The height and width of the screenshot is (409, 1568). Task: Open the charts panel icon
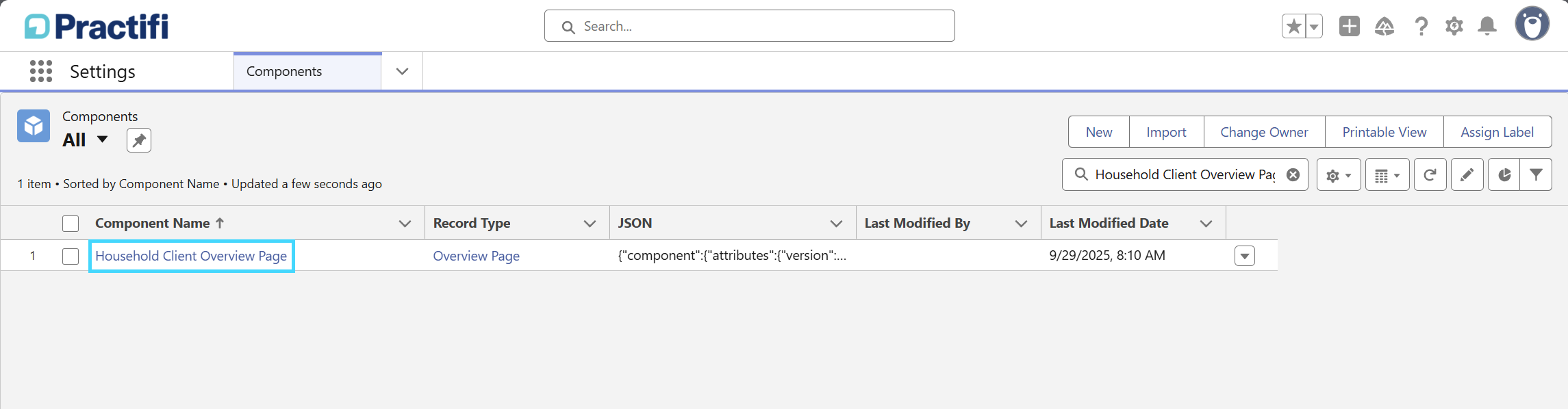point(1504,174)
